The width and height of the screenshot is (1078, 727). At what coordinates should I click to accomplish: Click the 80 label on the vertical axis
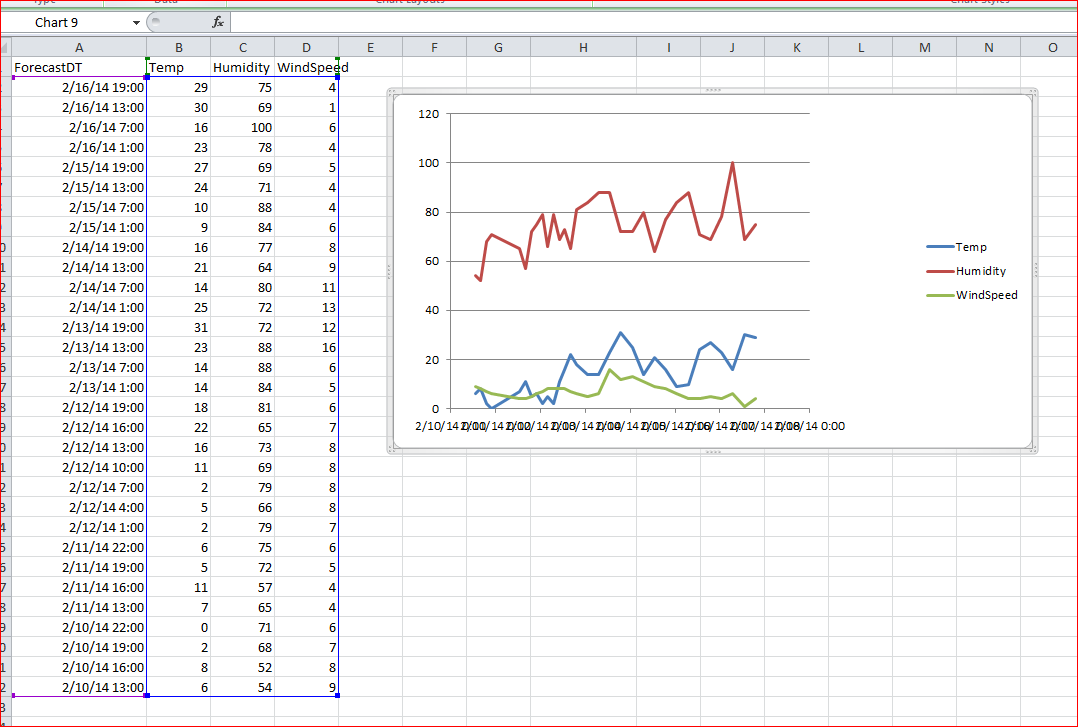[431, 212]
